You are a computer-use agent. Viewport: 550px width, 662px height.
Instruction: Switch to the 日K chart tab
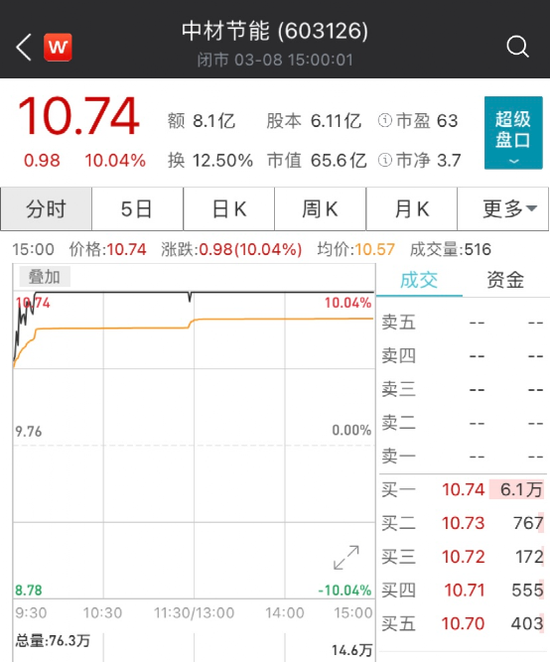tap(229, 209)
